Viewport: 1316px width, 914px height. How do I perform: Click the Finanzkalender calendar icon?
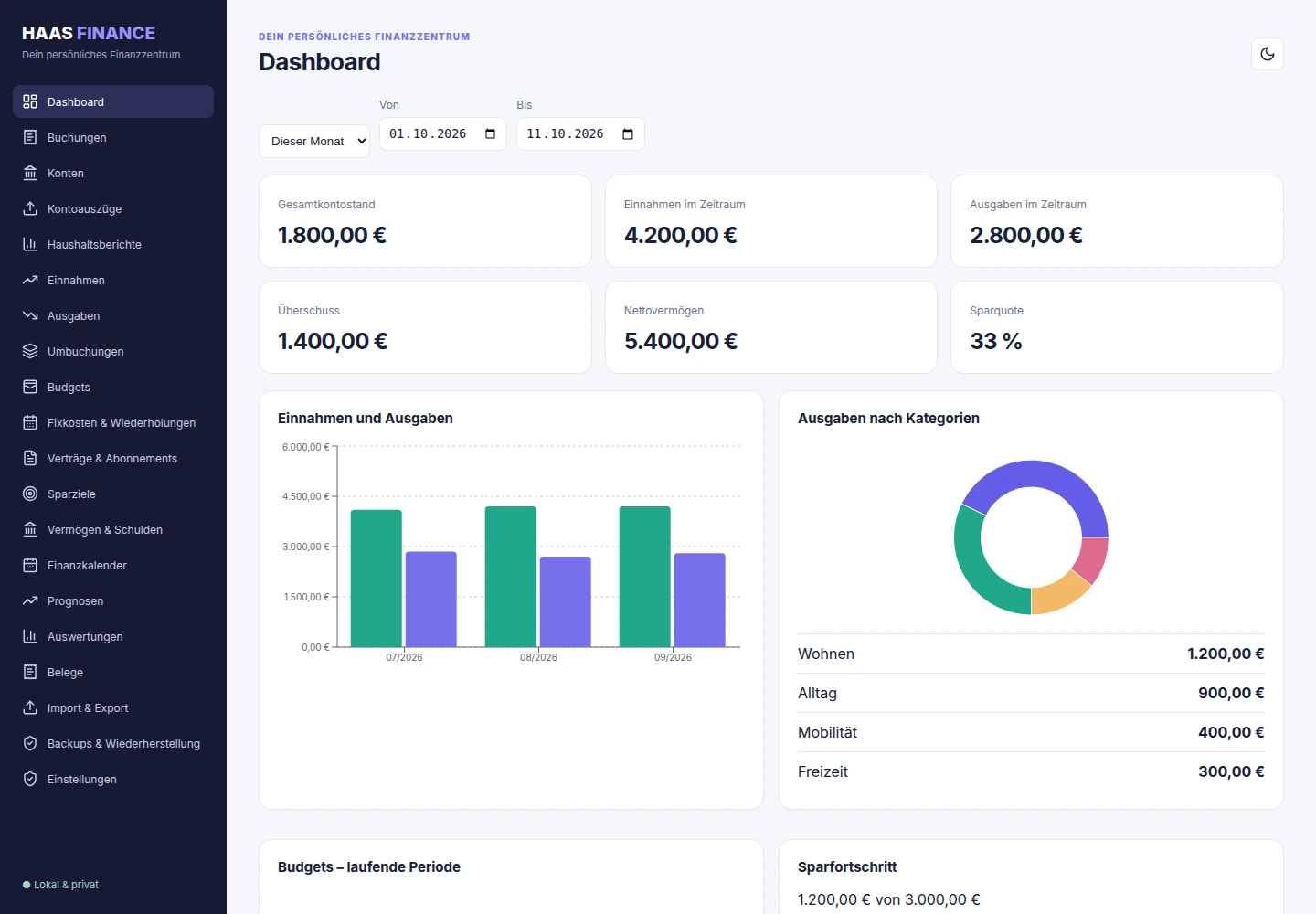tap(30, 565)
